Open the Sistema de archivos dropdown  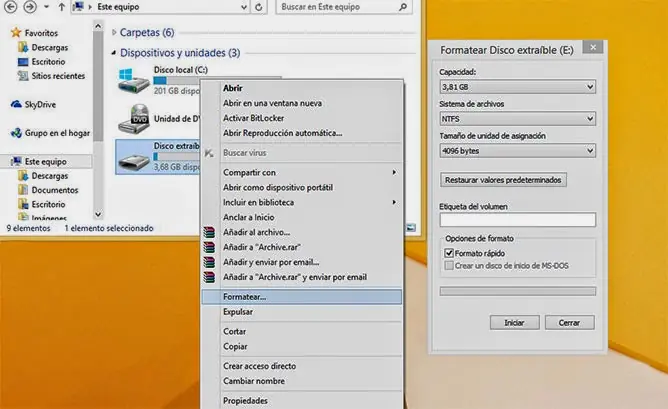pos(518,119)
